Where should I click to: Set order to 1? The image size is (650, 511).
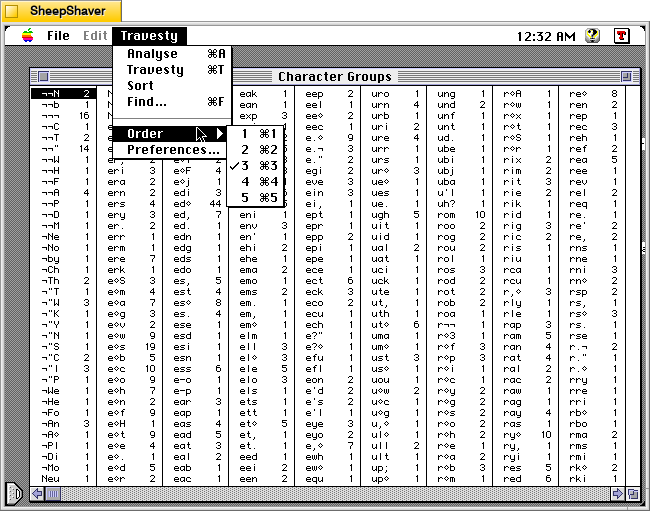click(x=255, y=133)
